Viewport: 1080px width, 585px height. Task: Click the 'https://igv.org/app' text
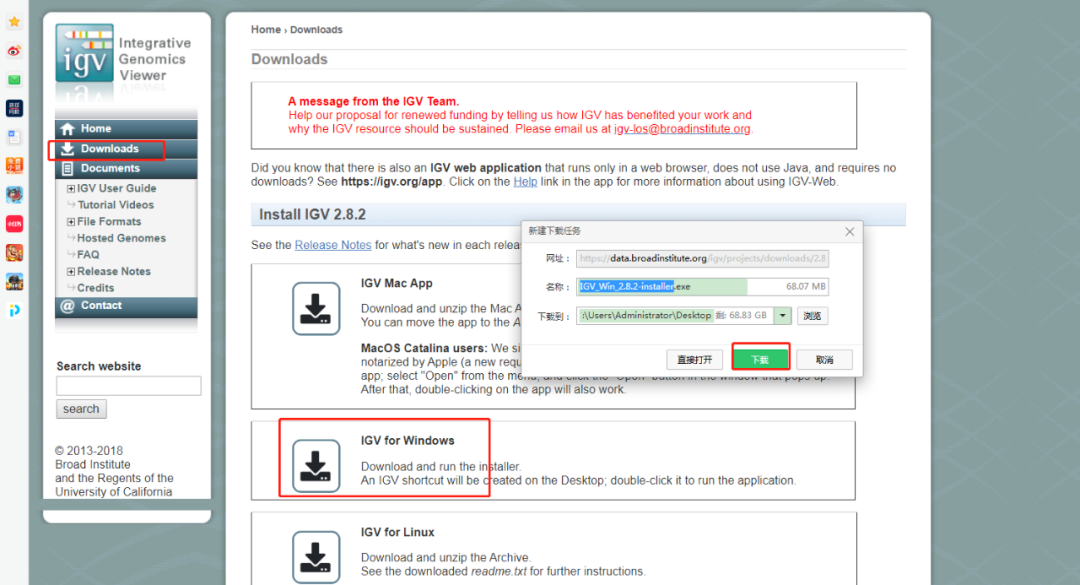391,182
